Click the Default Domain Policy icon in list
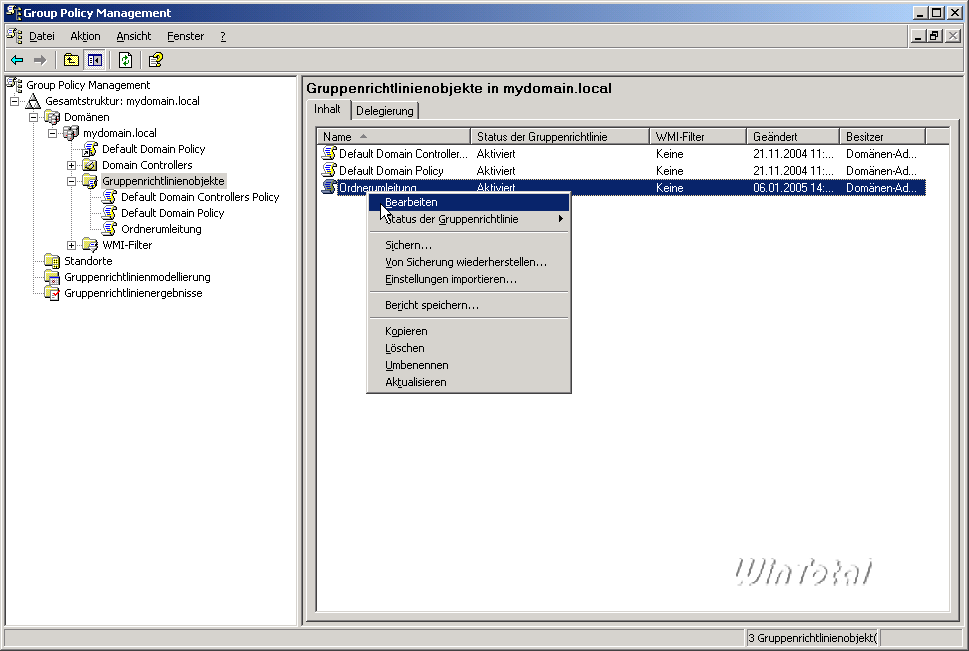 (x=328, y=171)
